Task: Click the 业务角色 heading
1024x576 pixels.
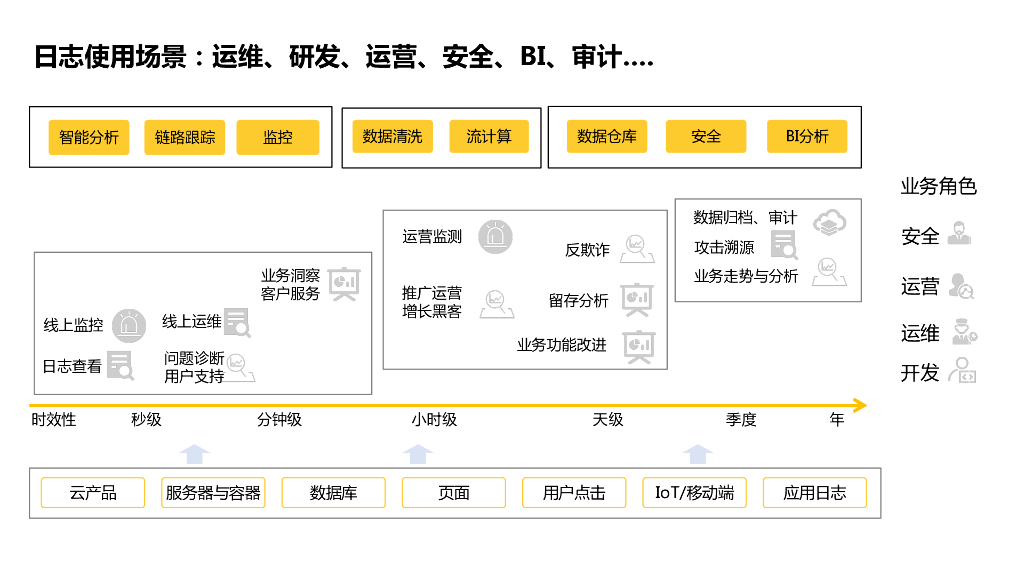Action: tap(938, 186)
